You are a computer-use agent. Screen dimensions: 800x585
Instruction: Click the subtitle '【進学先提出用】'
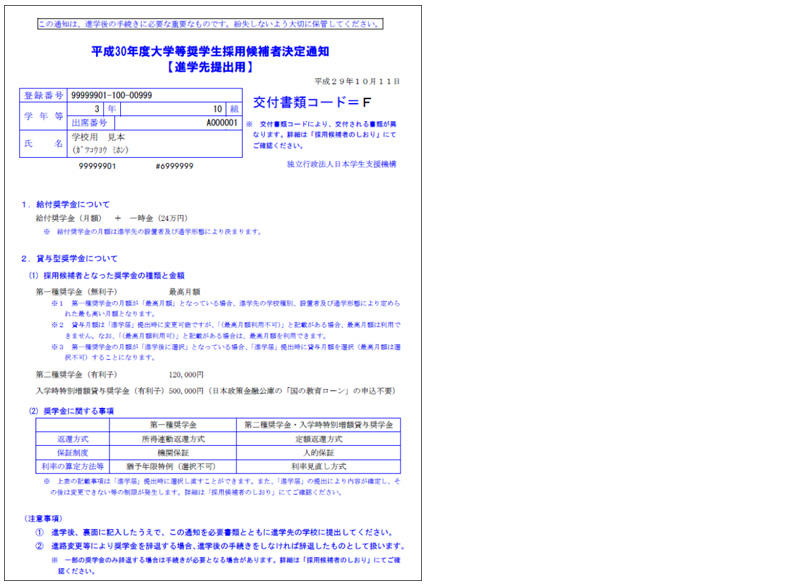click(x=210, y=67)
